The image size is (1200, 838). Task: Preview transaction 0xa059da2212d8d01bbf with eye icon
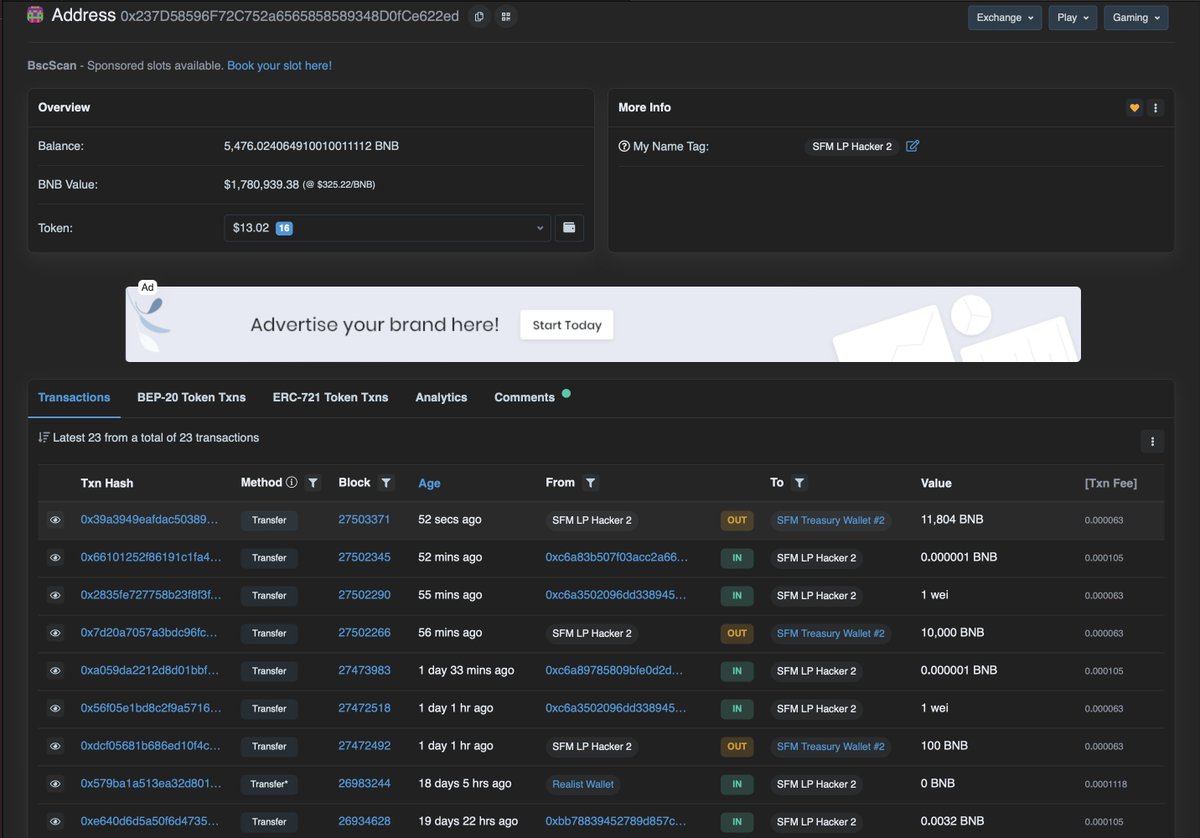55,671
